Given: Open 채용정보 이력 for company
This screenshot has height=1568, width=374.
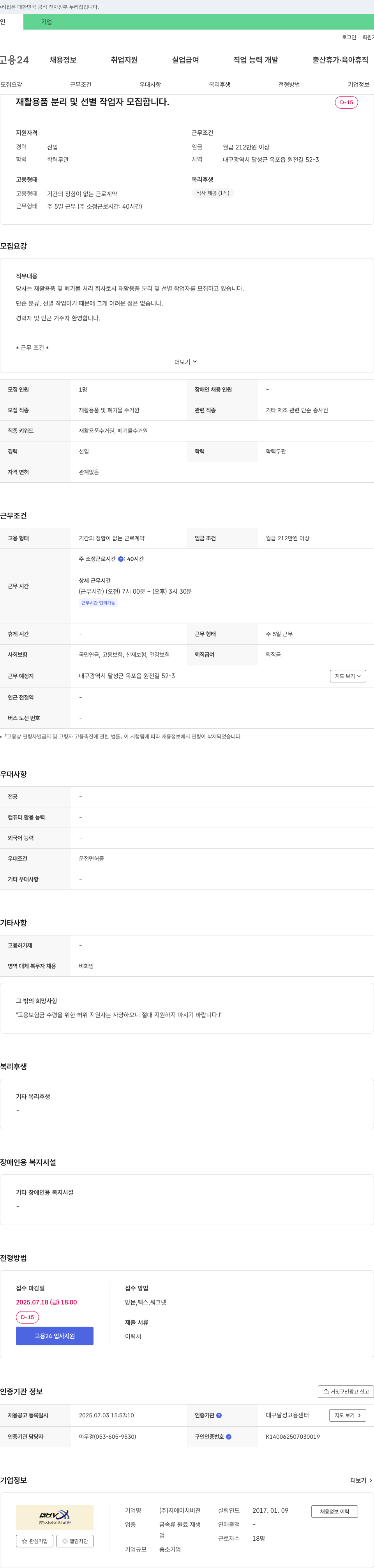Looking at the screenshot, I should (334, 1512).
